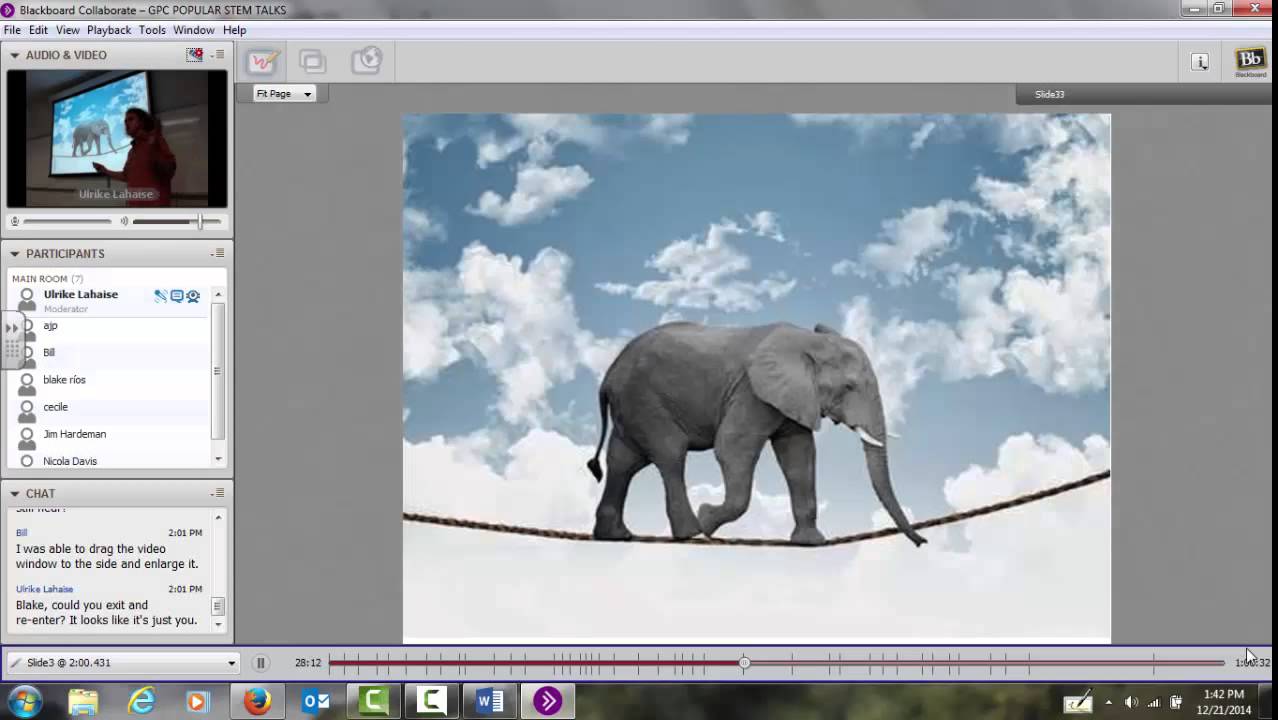Image resolution: width=1278 pixels, height=720 pixels.
Task: Open green Camtasia Studio taskbar icon
Action: 373,702
